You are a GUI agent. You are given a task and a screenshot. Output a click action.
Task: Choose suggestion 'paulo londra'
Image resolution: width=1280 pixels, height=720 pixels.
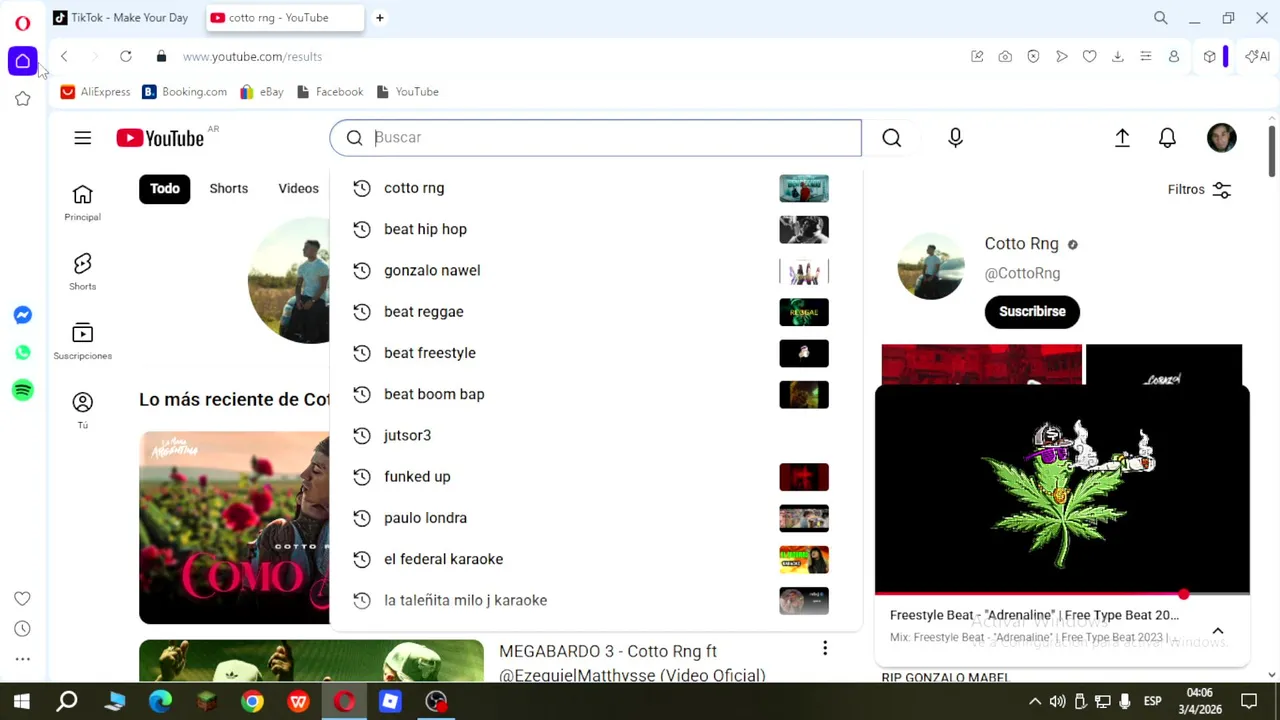pos(595,518)
